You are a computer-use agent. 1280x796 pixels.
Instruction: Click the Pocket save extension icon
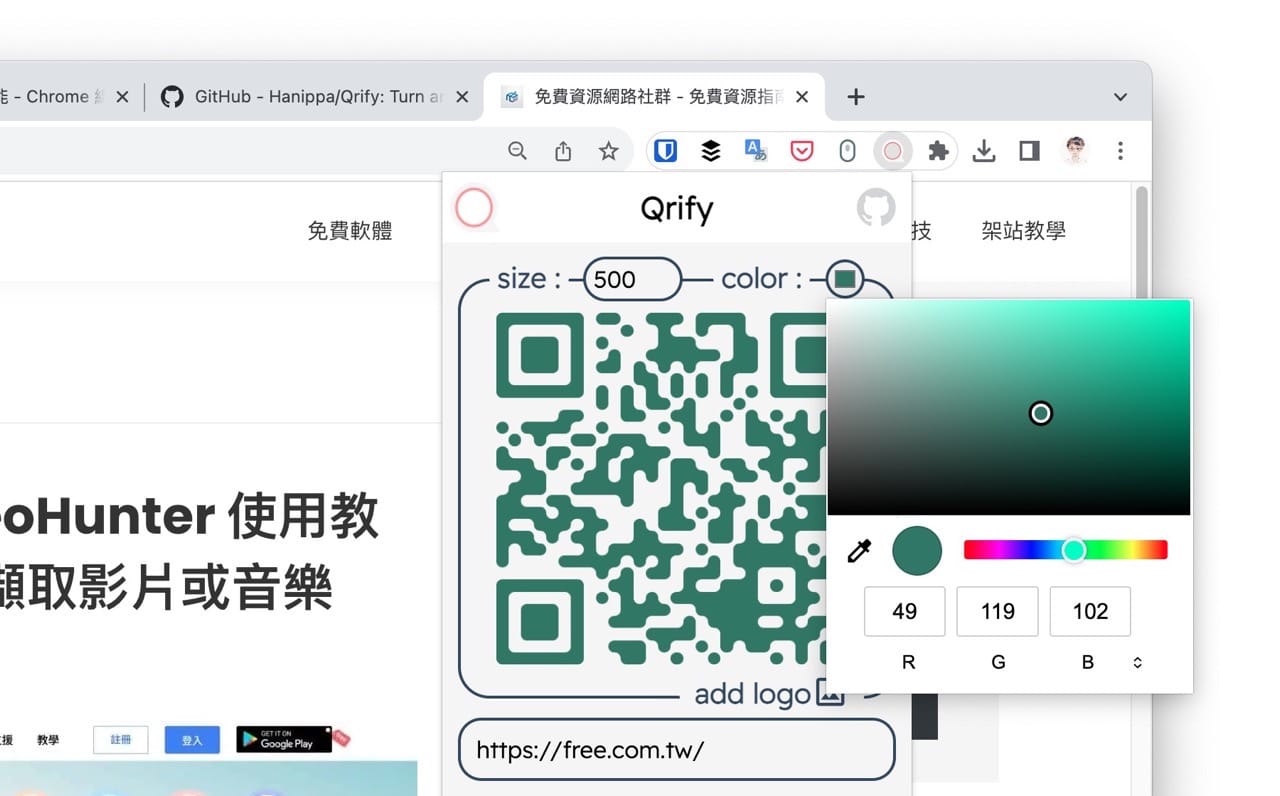[801, 151]
